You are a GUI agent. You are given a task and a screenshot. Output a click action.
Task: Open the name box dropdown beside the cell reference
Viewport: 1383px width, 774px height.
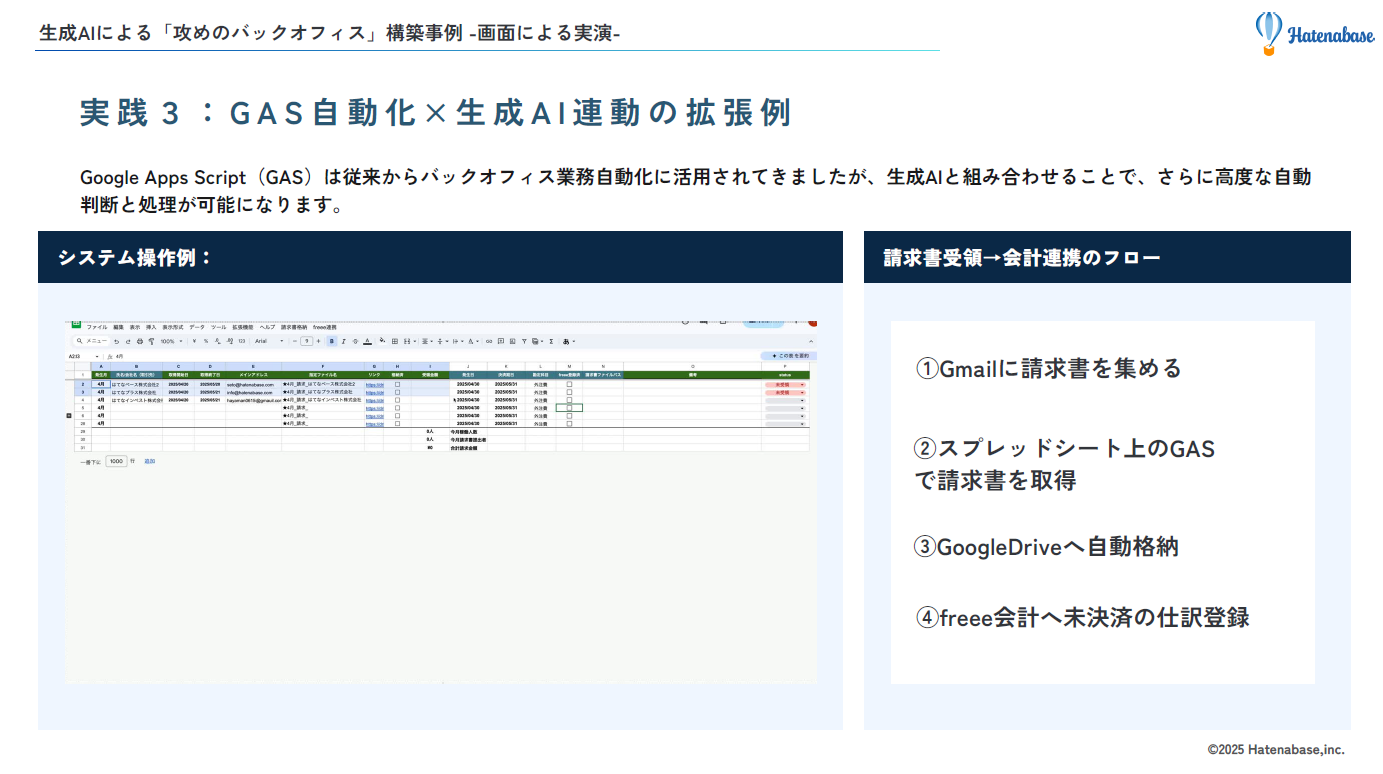pyautogui.click(x=97, y=356)
